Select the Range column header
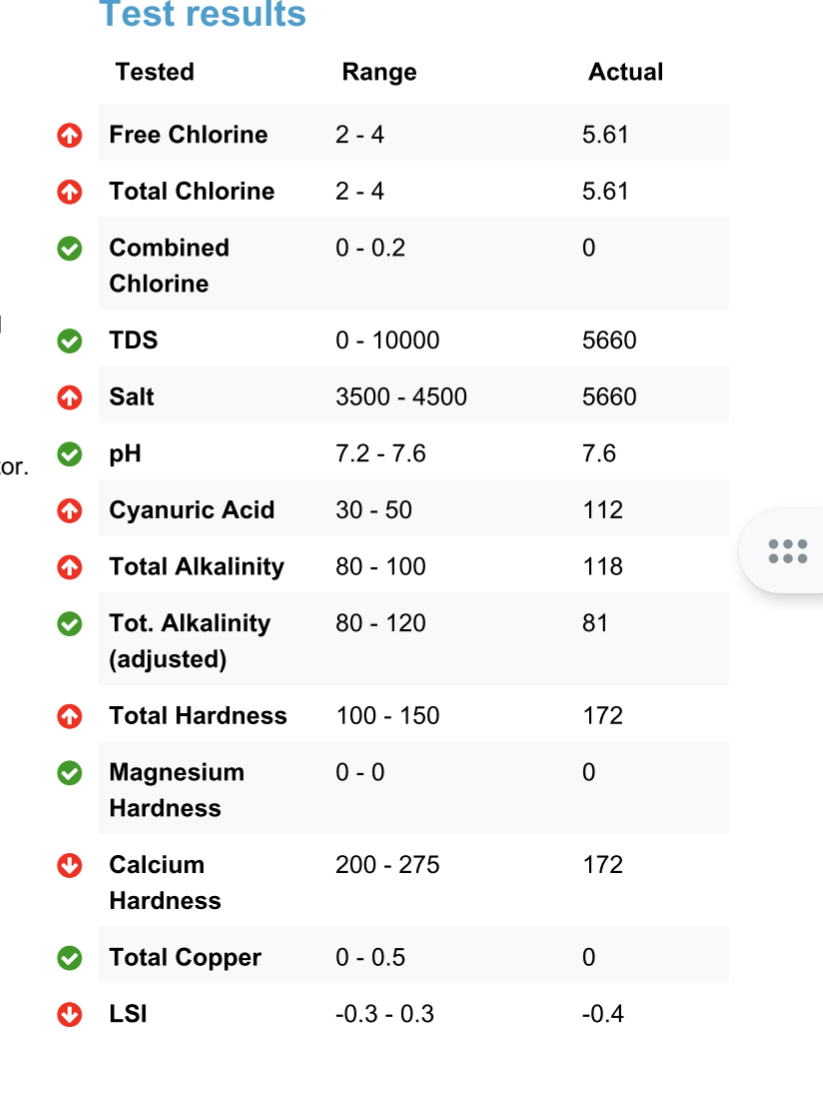Image resolution: width=823 pixels, height=1093 pixels. tap(379, 72)
